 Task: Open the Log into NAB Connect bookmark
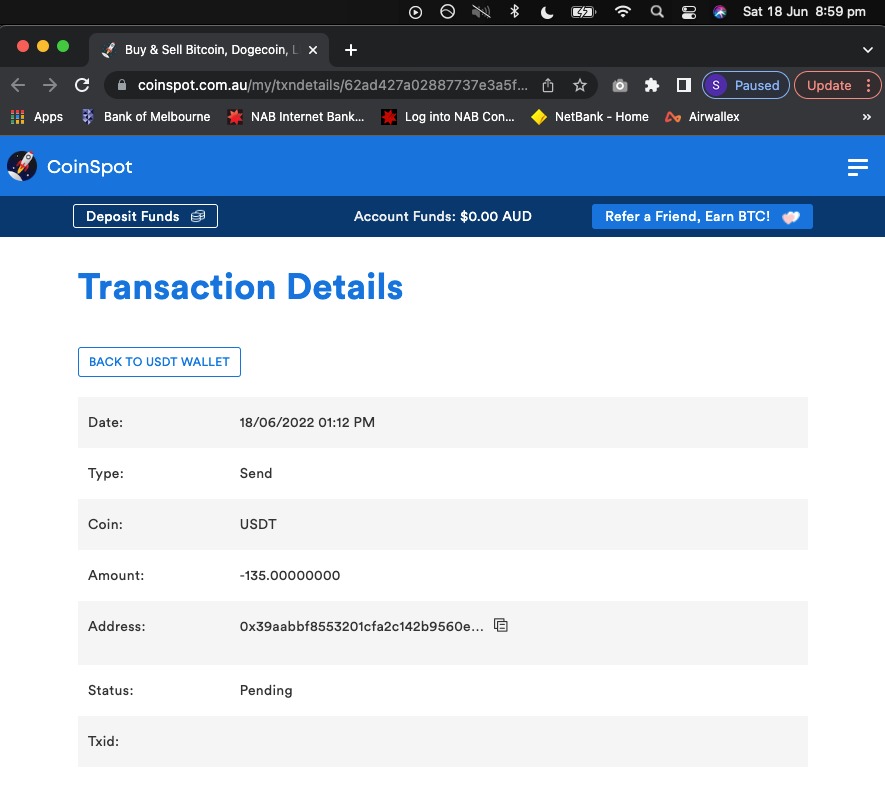click(448, 117)
